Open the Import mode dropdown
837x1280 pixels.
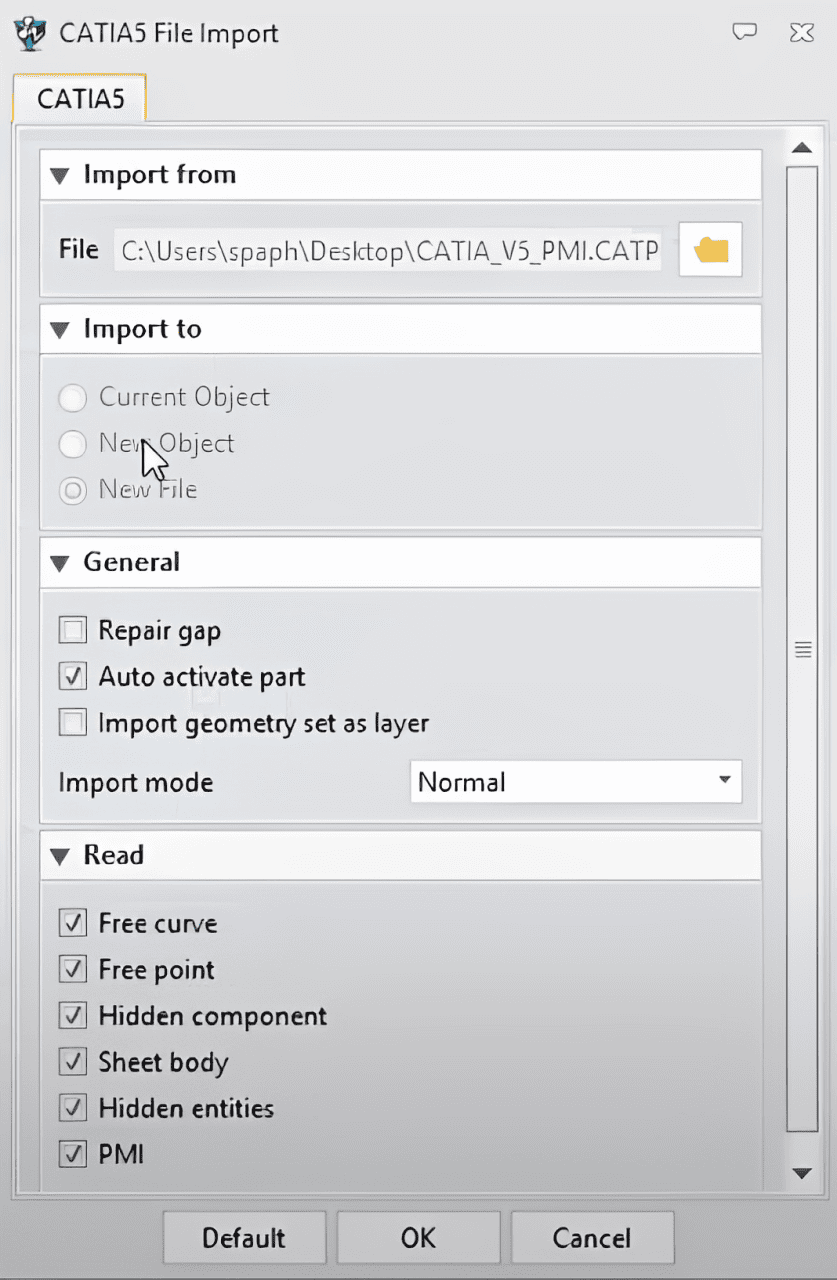[x=576, y=782]
